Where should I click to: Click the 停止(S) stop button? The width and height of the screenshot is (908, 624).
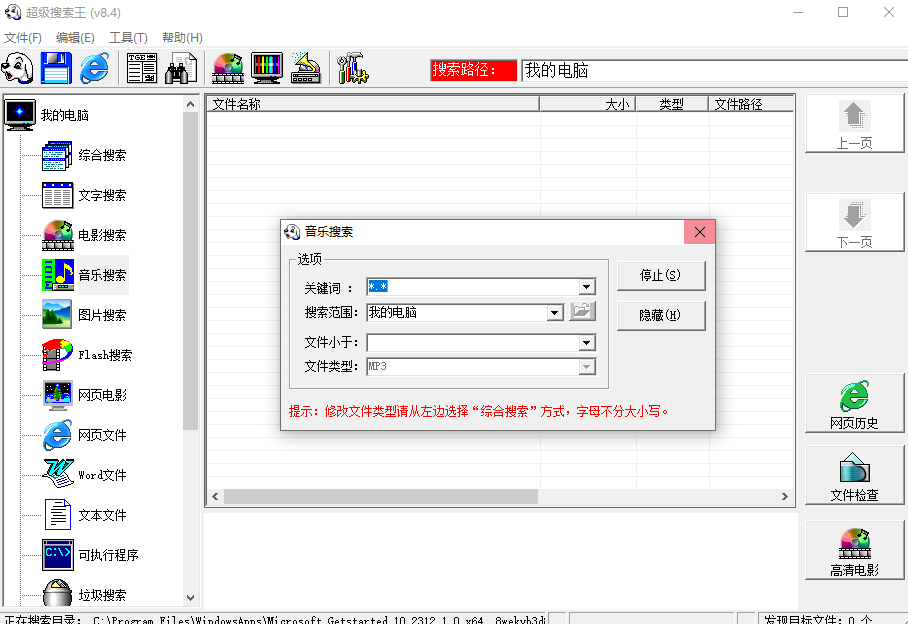(661, 276)
